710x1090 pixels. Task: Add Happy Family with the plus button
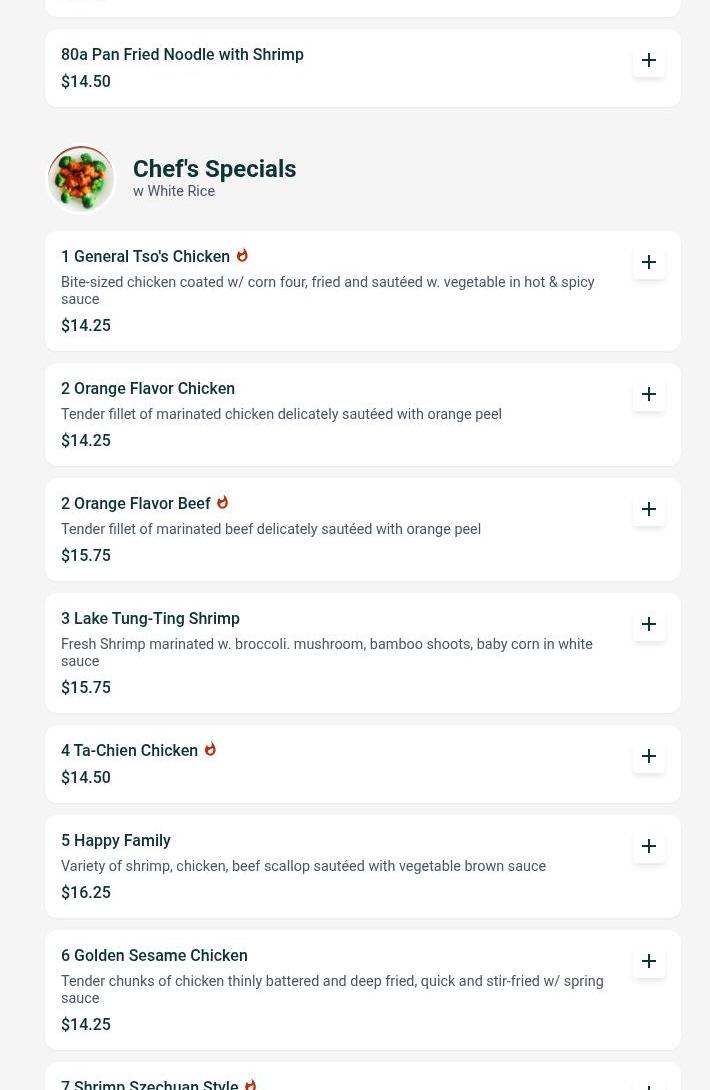coord(648,846)
